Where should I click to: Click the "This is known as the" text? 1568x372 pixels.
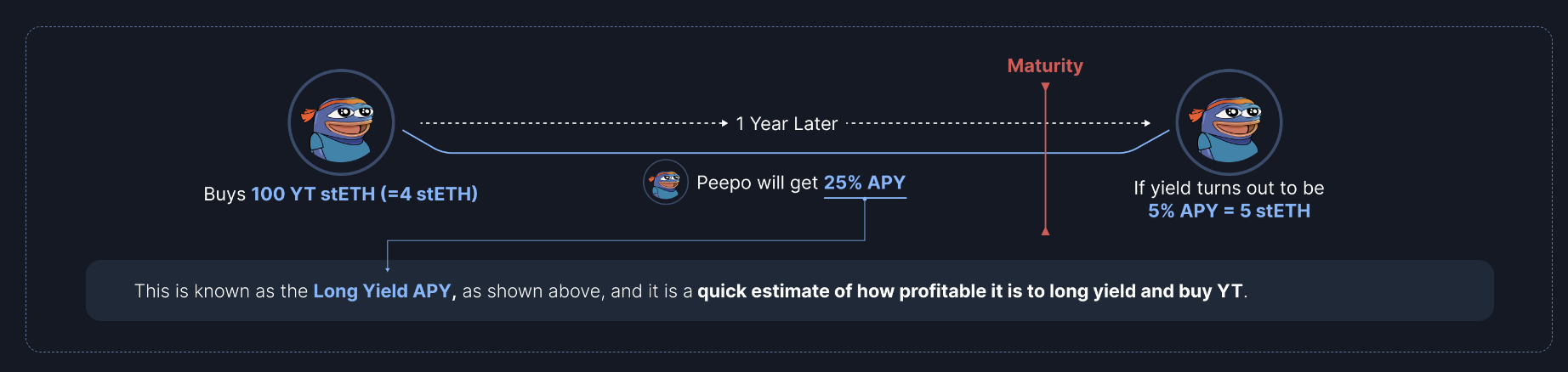(x=220, y=291)
